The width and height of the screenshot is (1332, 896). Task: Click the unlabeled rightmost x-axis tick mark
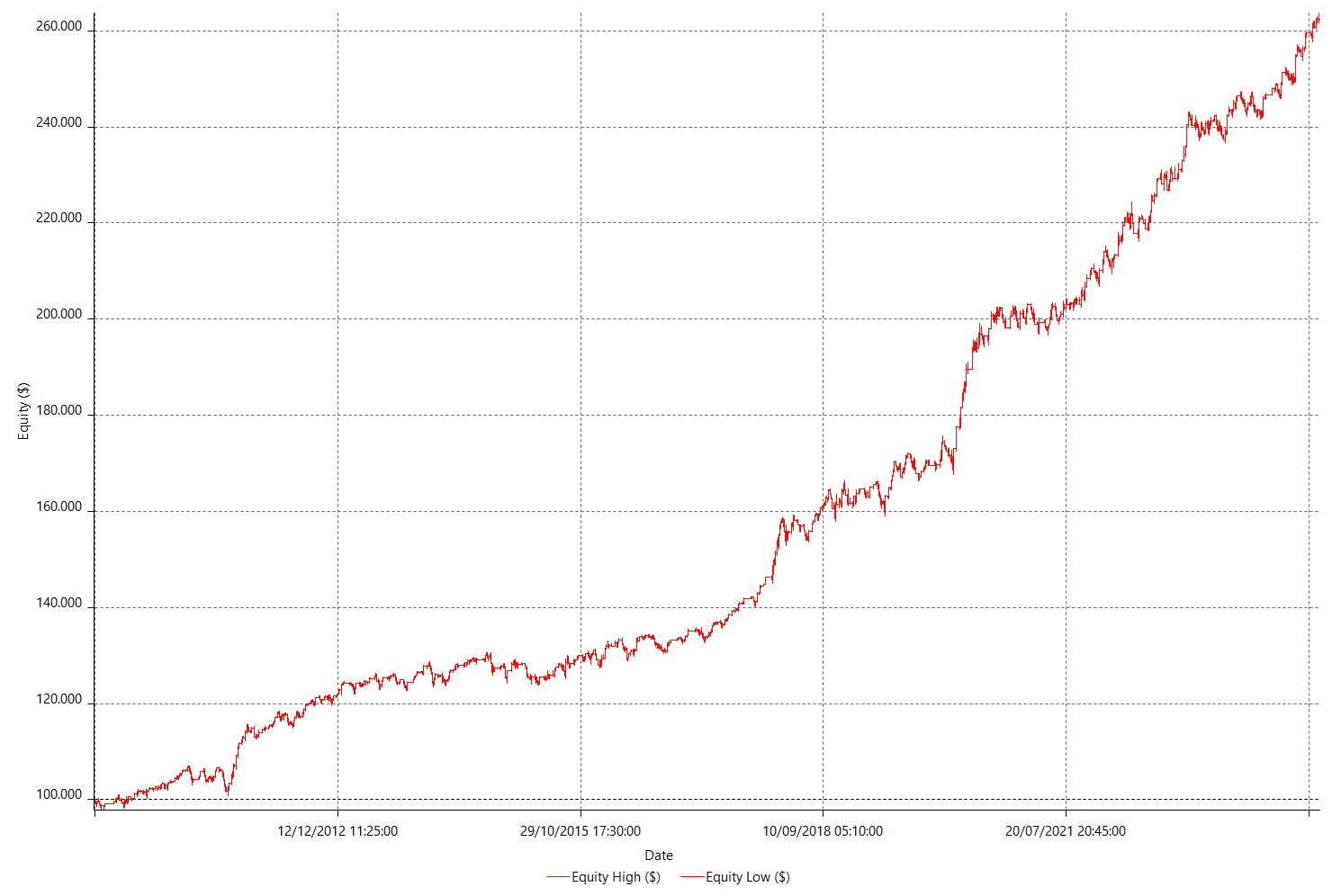[1309, 813]
